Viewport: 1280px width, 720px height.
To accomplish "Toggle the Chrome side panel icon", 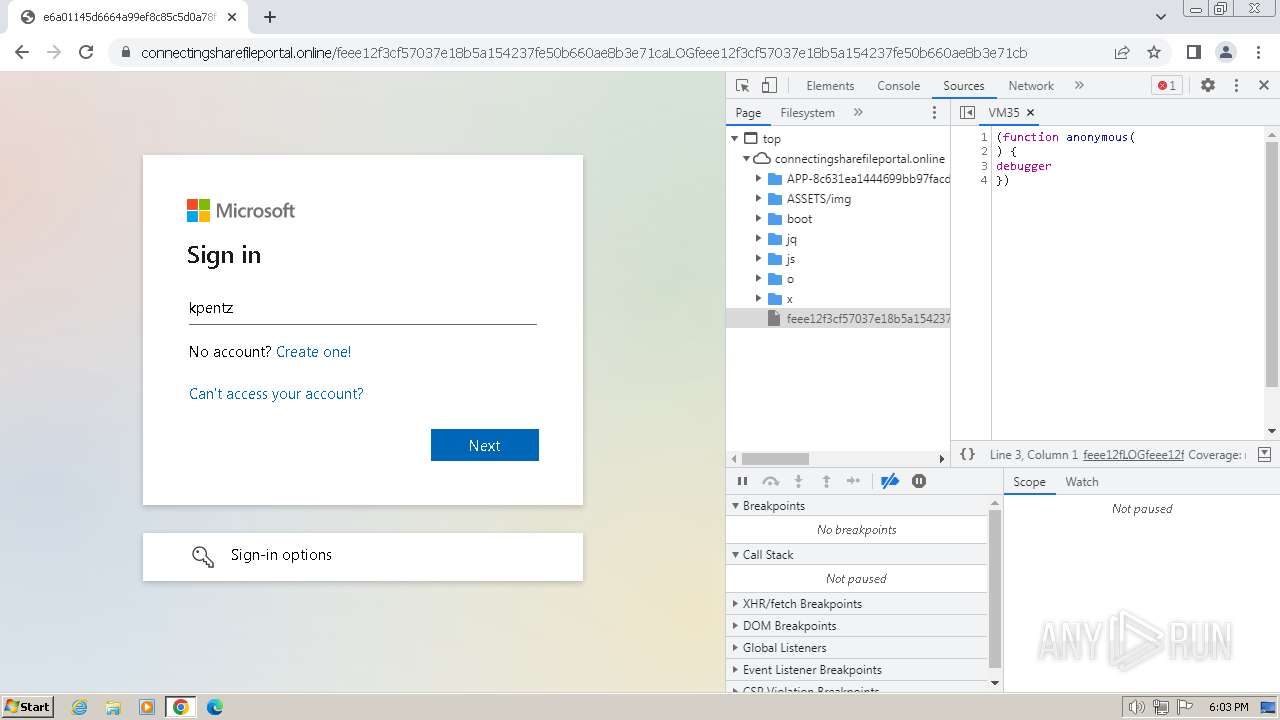I will [x=1194, y=52].
